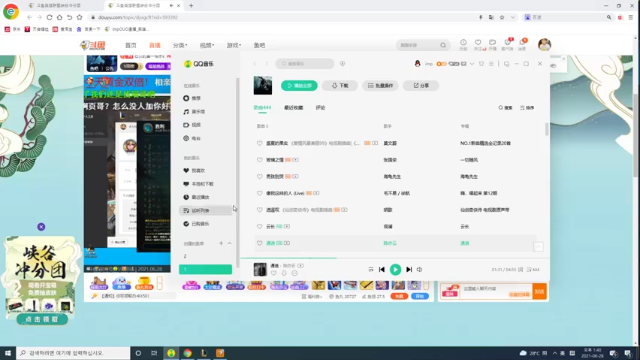
Task: Click the Douyu search field
Action: [418, 45]
